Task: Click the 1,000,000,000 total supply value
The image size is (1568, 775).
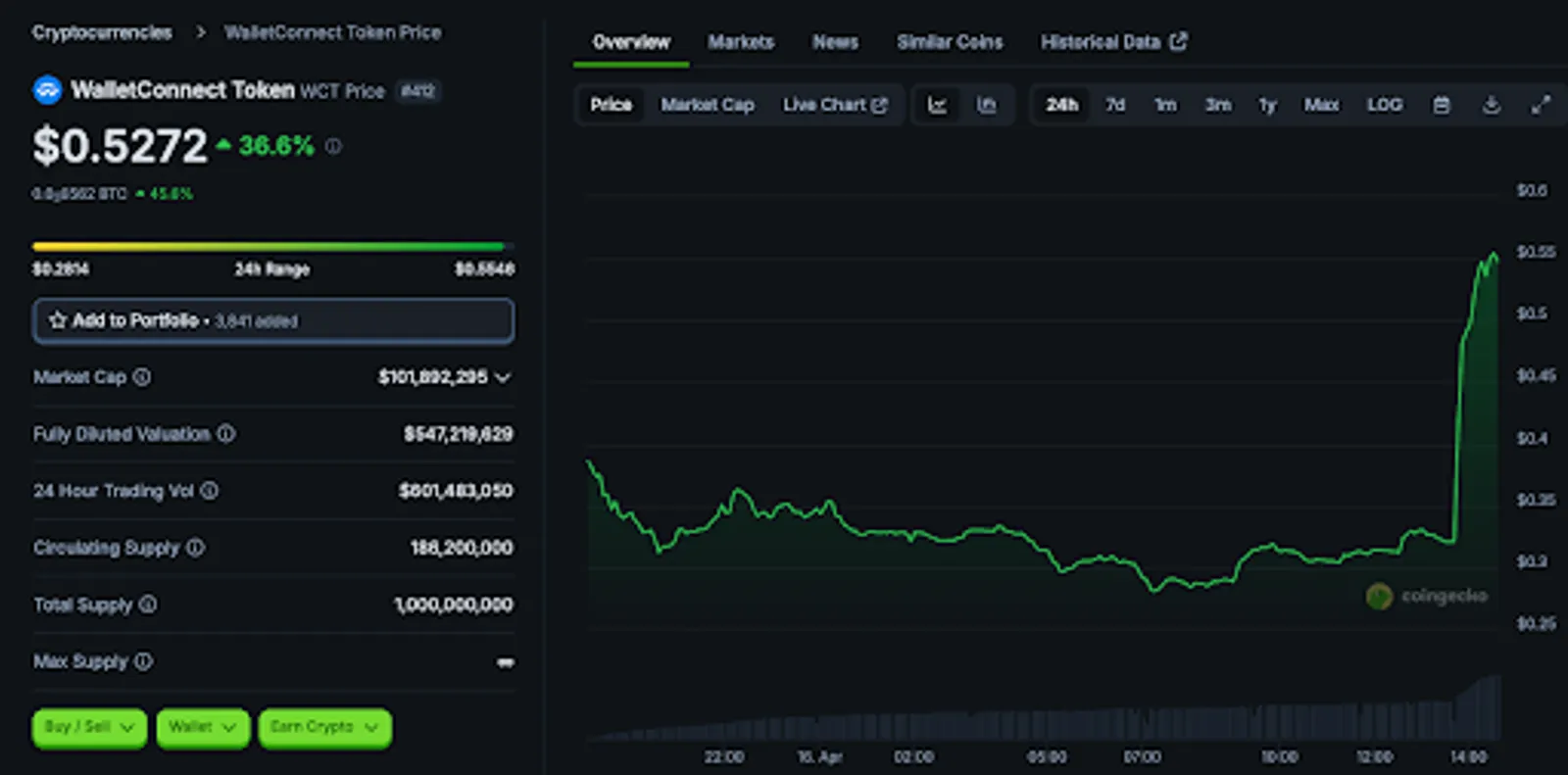Action: pyautogui.click(x=454, y=605)
